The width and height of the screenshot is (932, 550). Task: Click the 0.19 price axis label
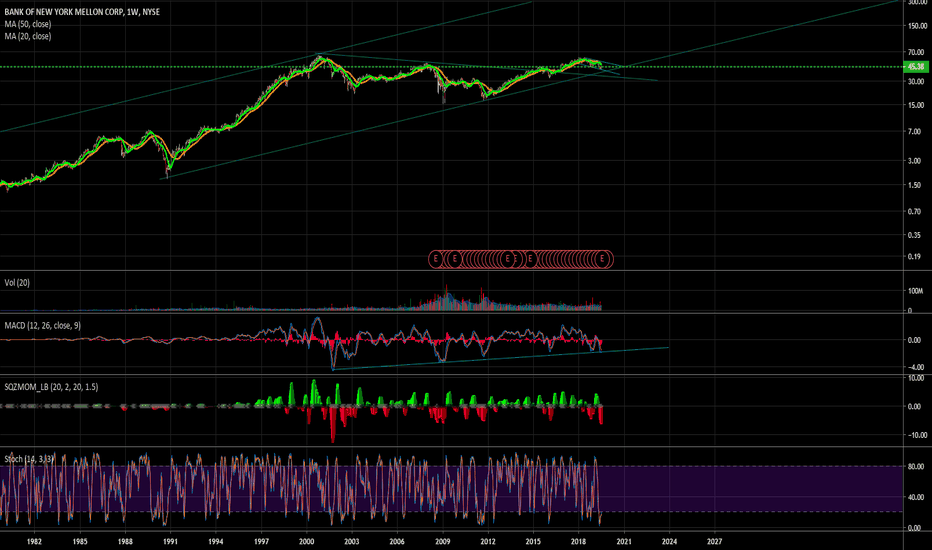pyautogui.click(x=916, y=257)
